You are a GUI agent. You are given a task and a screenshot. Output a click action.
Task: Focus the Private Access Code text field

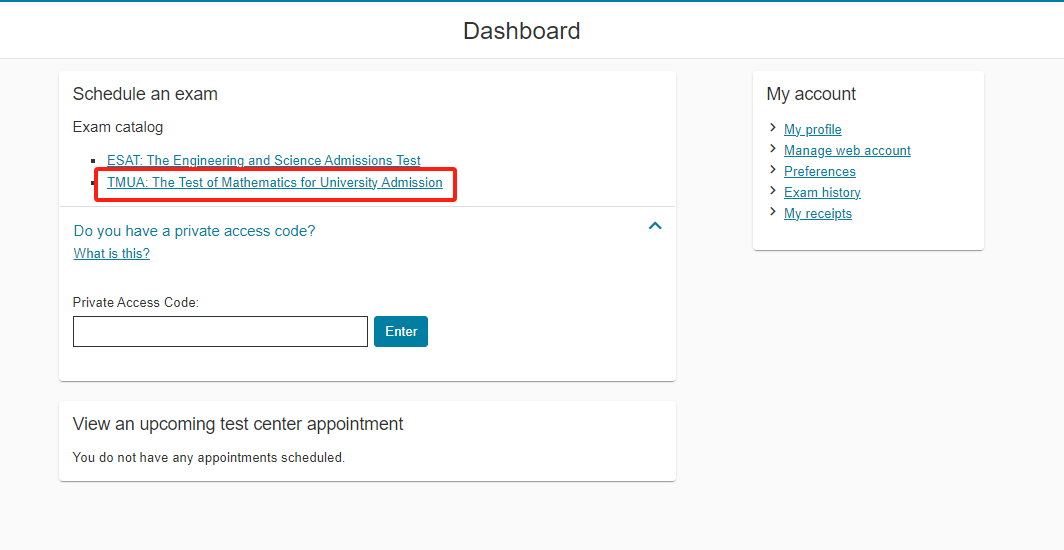[221, 332]
